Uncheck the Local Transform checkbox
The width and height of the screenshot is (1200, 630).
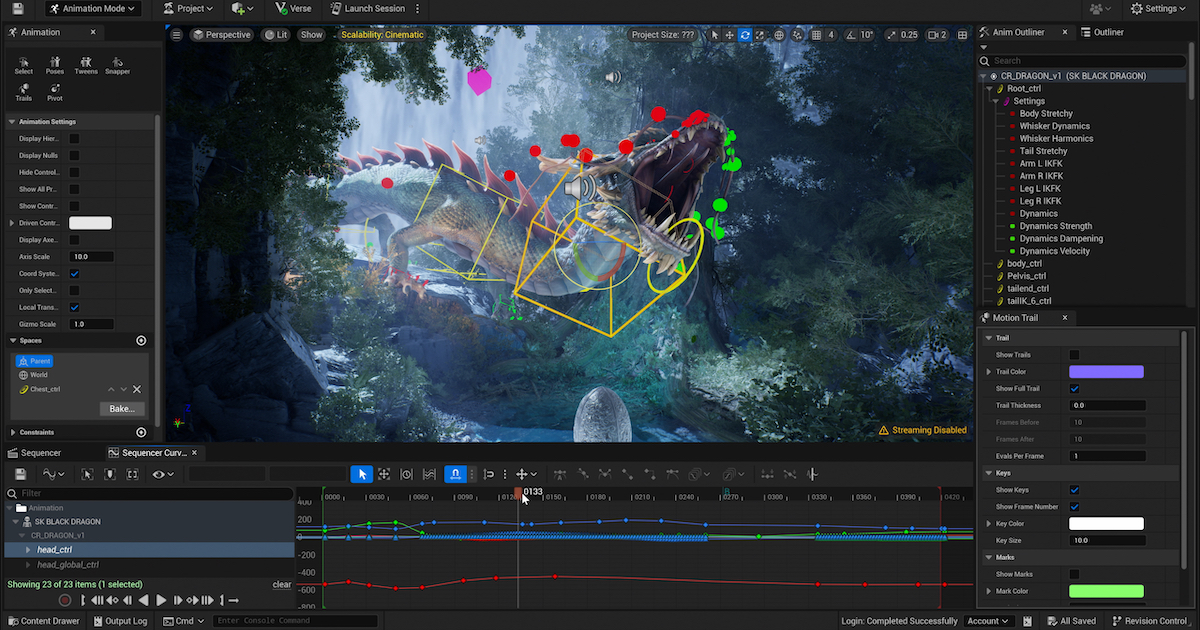tap(74, 307)
